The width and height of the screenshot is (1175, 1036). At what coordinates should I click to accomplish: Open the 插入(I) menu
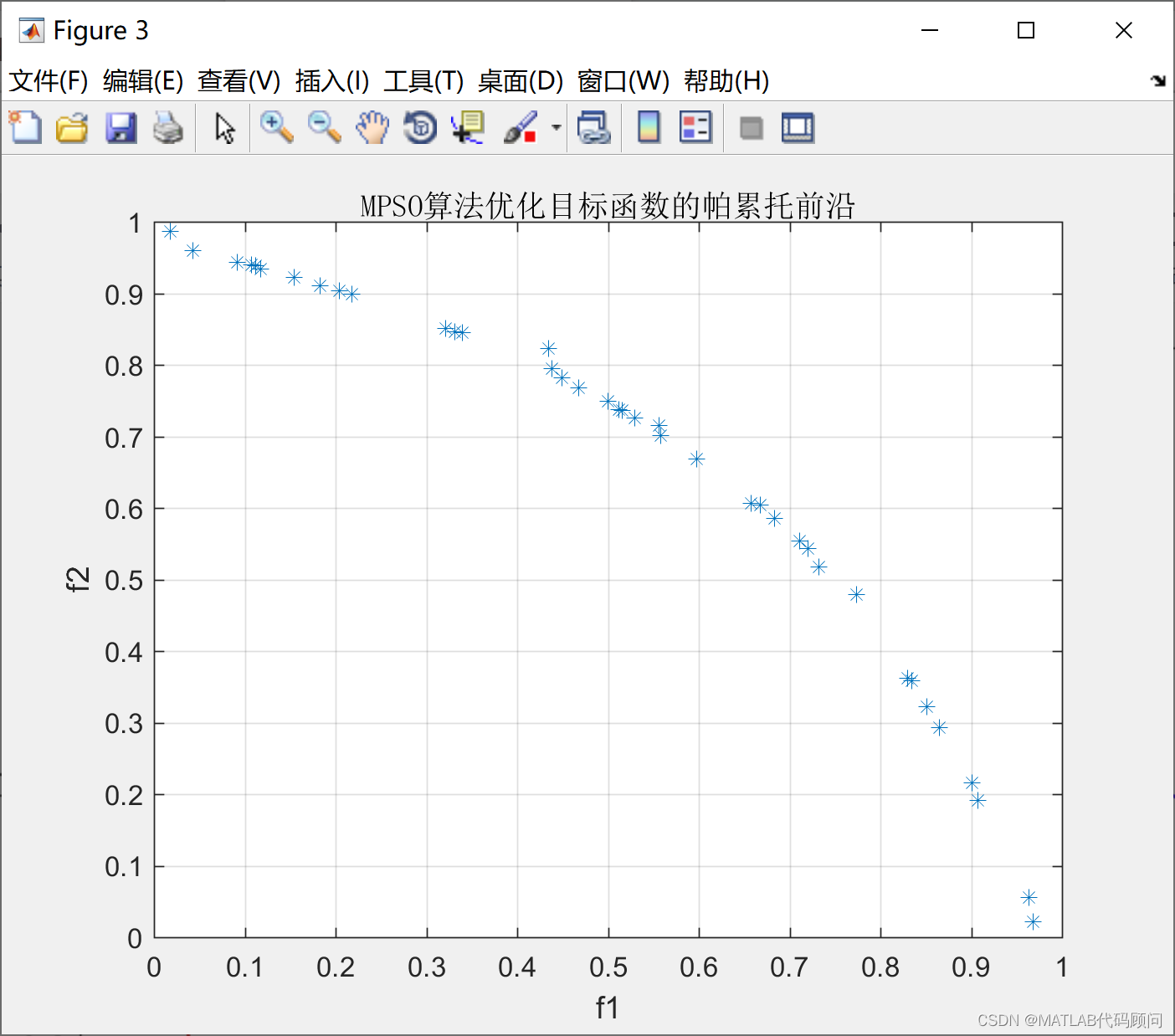click(x=332, y=81)
